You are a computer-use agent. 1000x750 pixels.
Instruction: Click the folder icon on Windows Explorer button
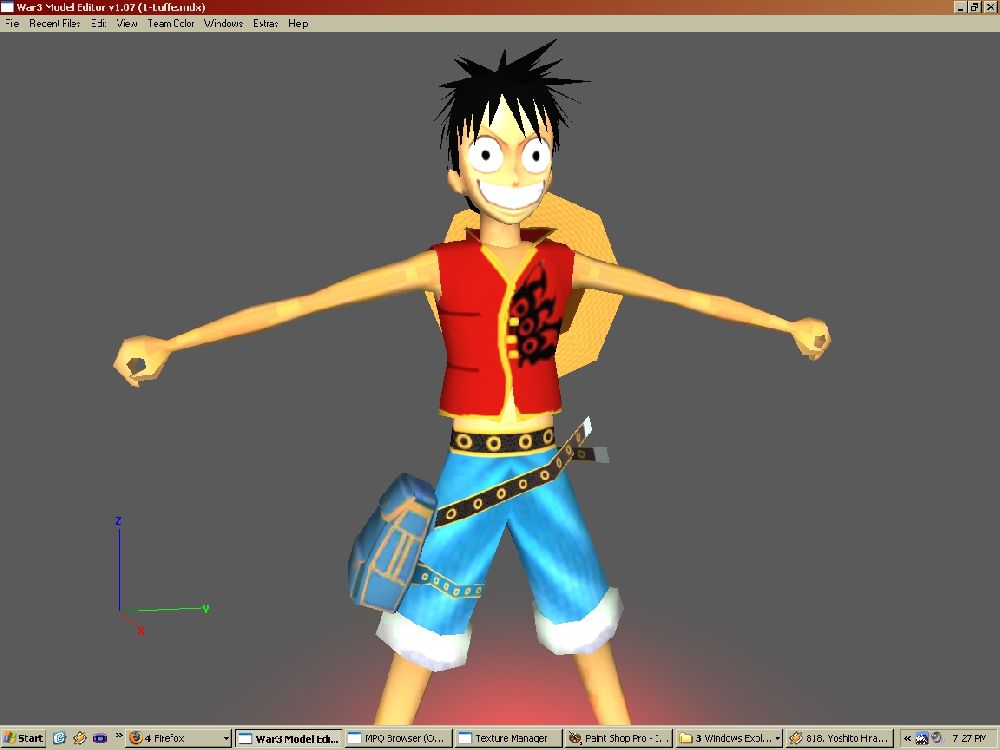click(x=686, y=739)
